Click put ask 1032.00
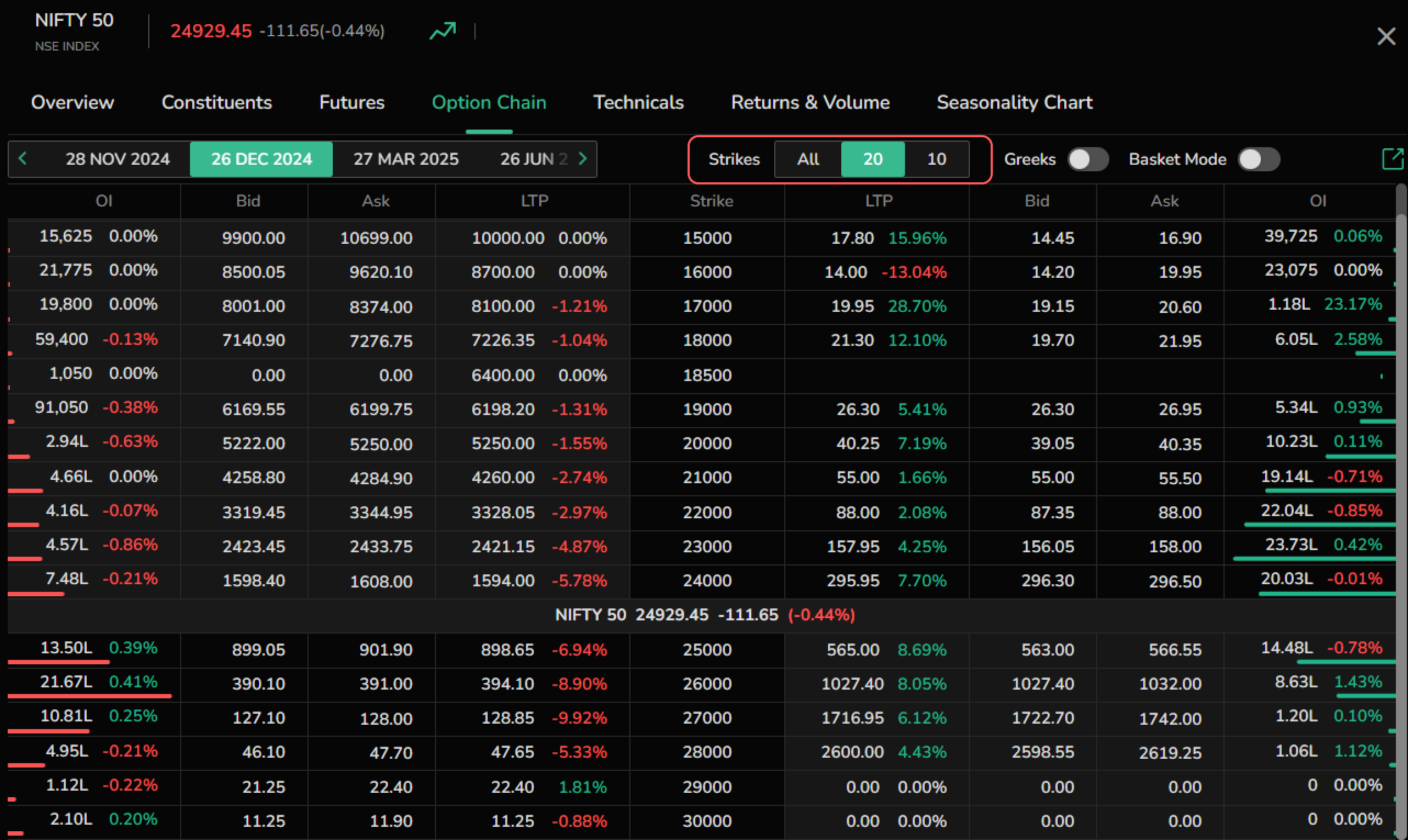 pyautogui.click(x=1170, y=683)
